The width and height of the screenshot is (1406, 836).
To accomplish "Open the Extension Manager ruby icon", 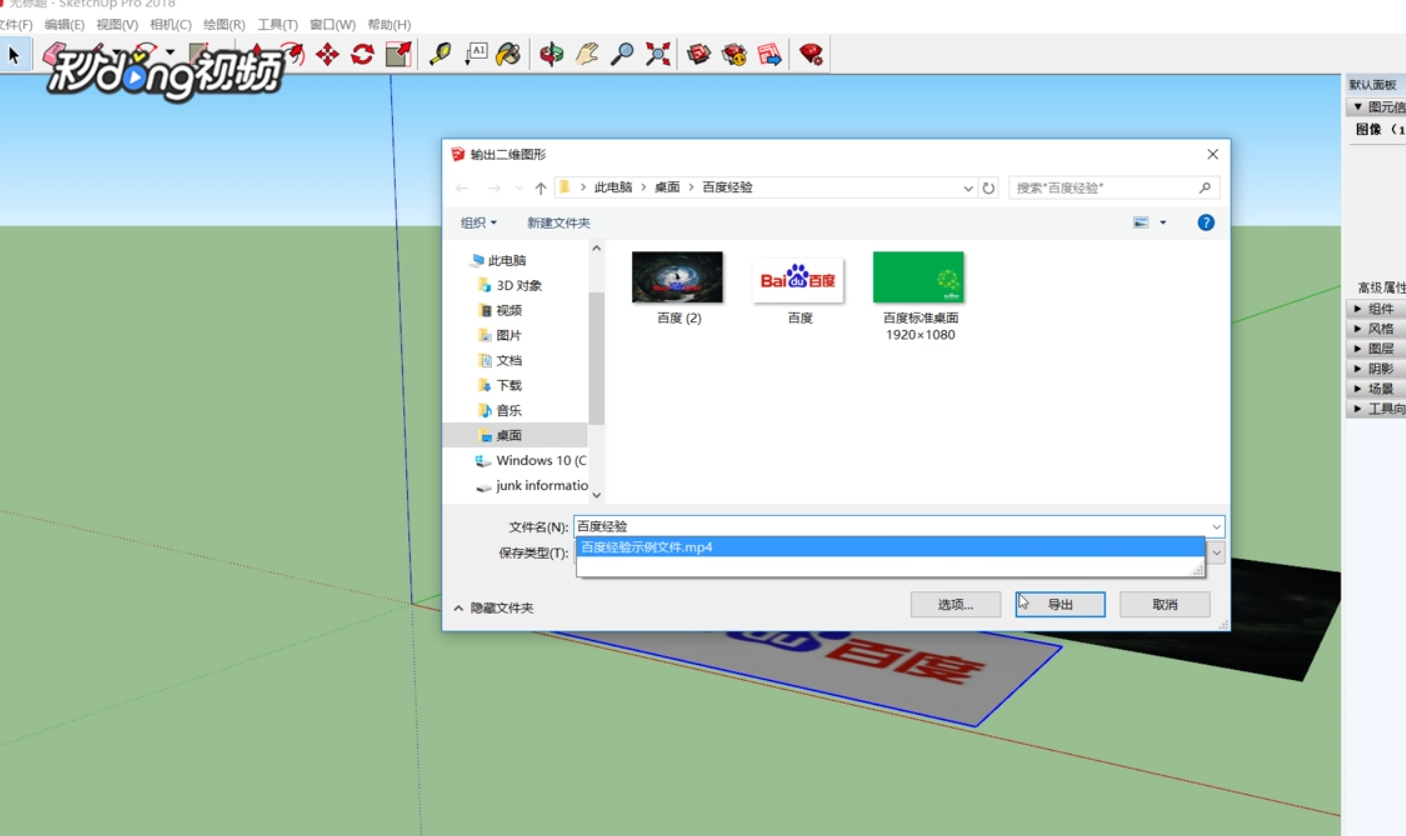I will coord(811,54).
